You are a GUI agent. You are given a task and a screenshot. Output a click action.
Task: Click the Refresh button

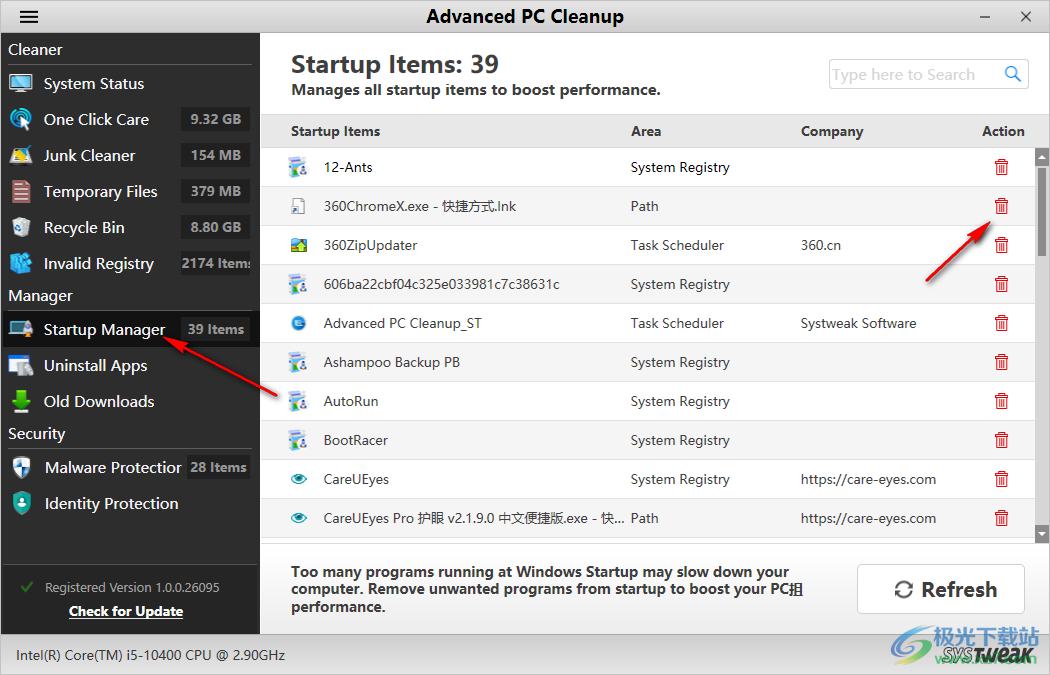coord(941,589)
